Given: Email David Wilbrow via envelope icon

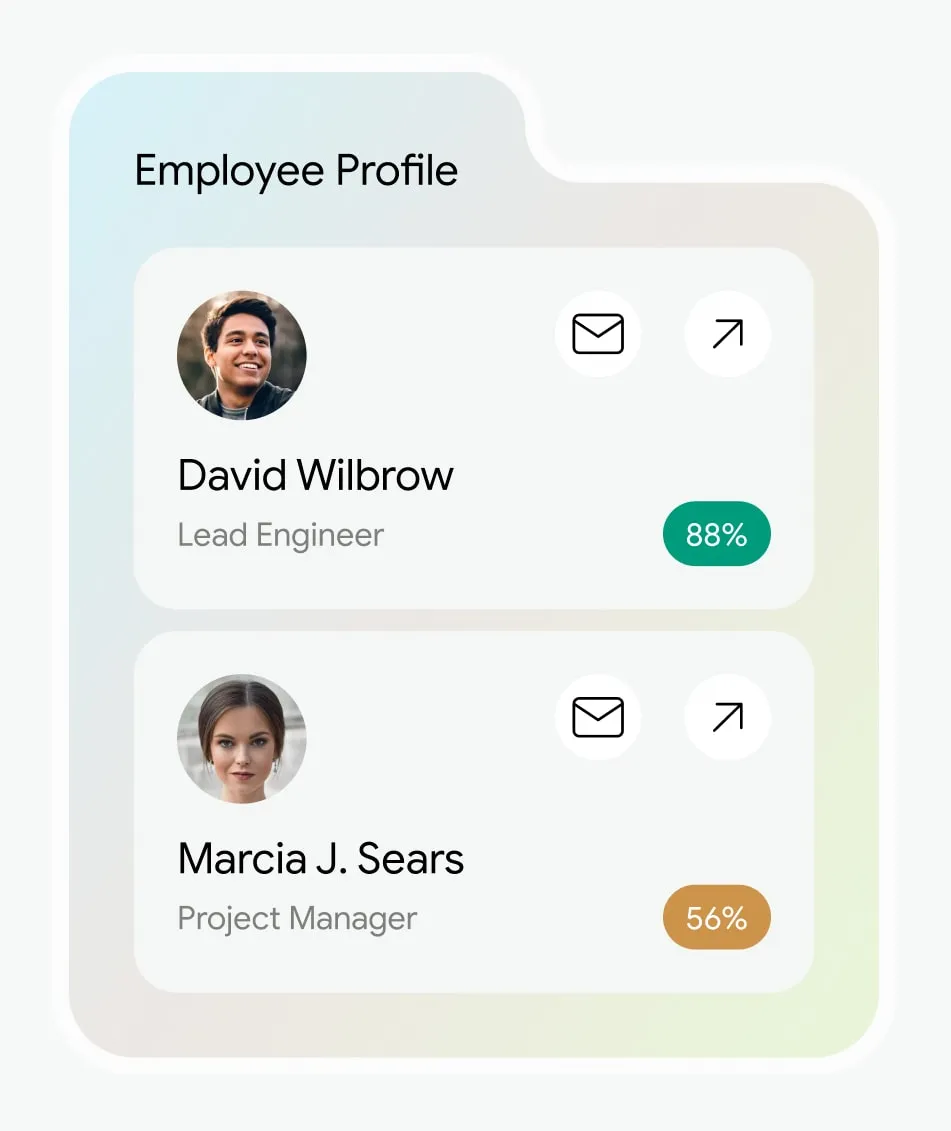Looking at the screenshot, I should 598,334.
